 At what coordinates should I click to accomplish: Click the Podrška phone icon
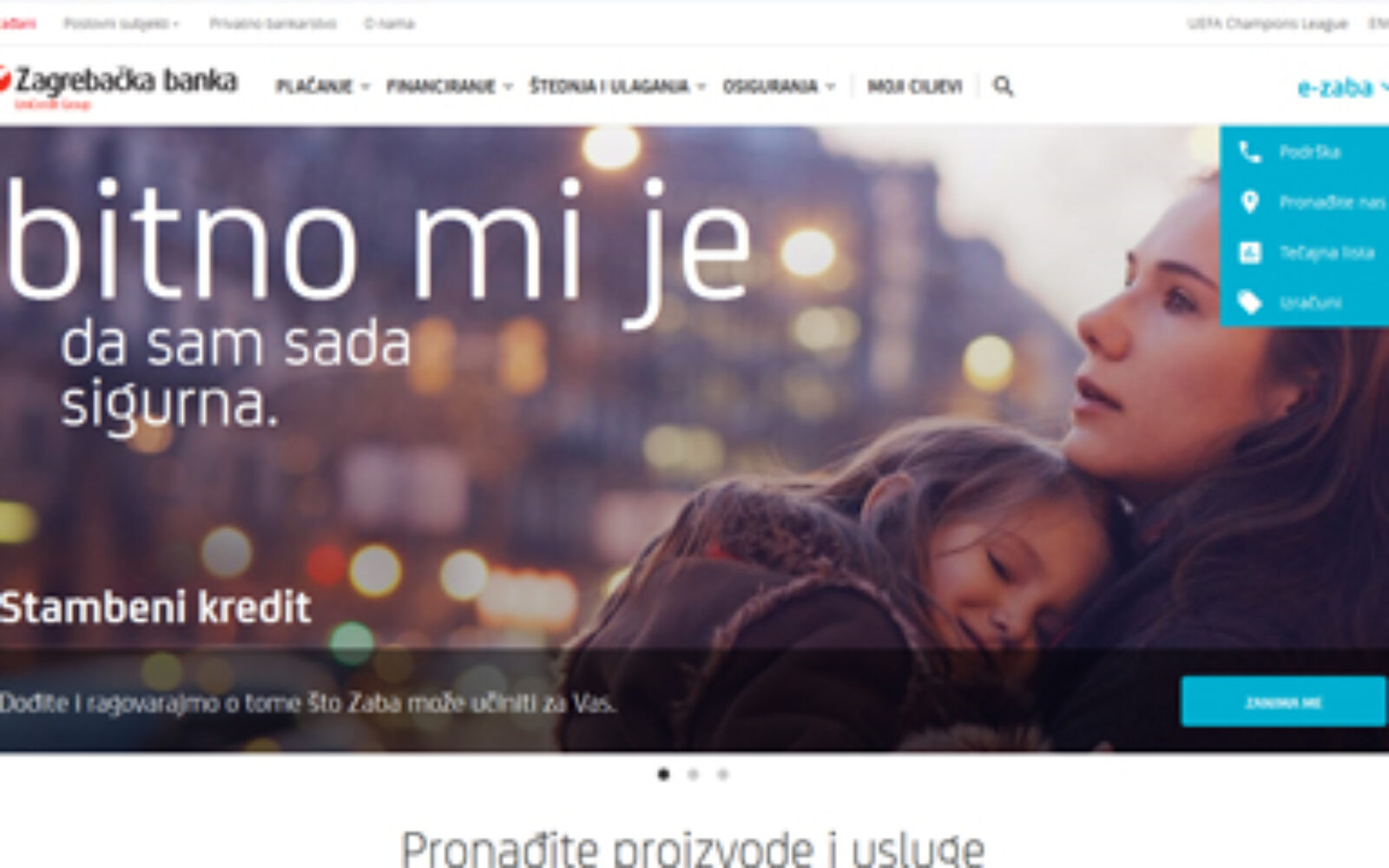1249,152
